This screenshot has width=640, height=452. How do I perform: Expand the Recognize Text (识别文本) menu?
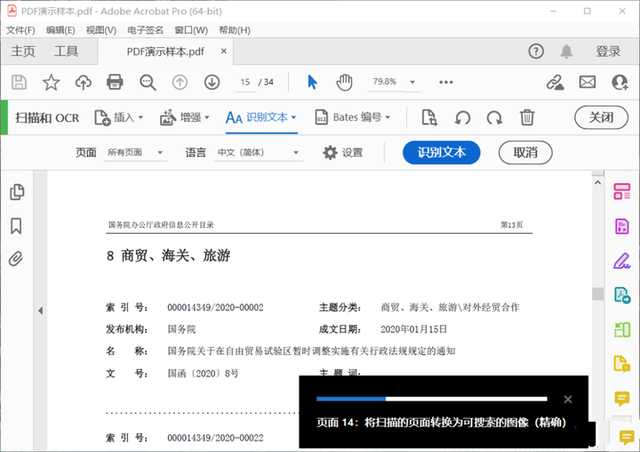click(x=261, y=118)
